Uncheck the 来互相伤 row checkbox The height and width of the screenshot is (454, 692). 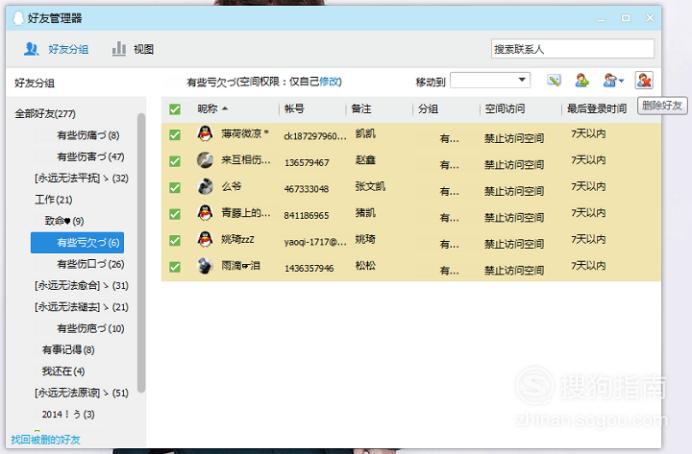coord(175,161)
